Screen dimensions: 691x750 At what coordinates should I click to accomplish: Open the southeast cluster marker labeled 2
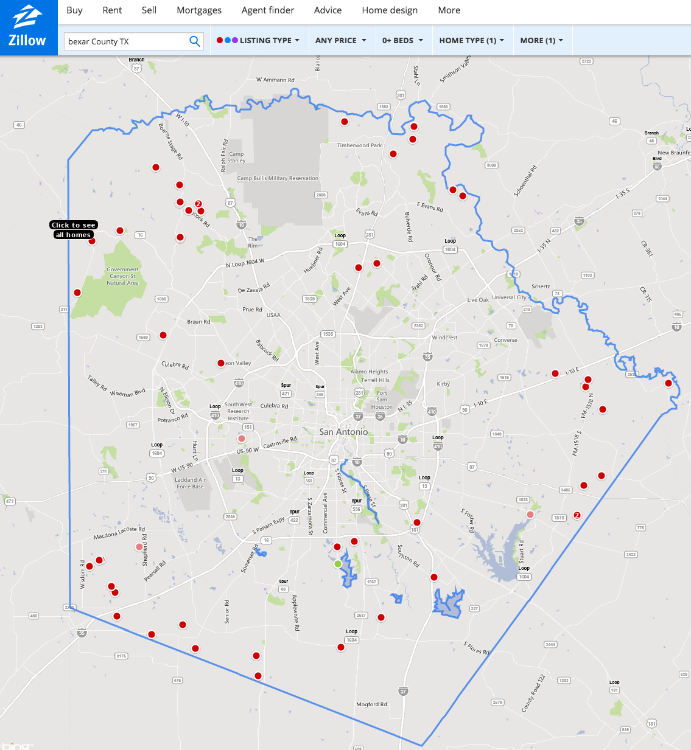click(x=576, y=516)
